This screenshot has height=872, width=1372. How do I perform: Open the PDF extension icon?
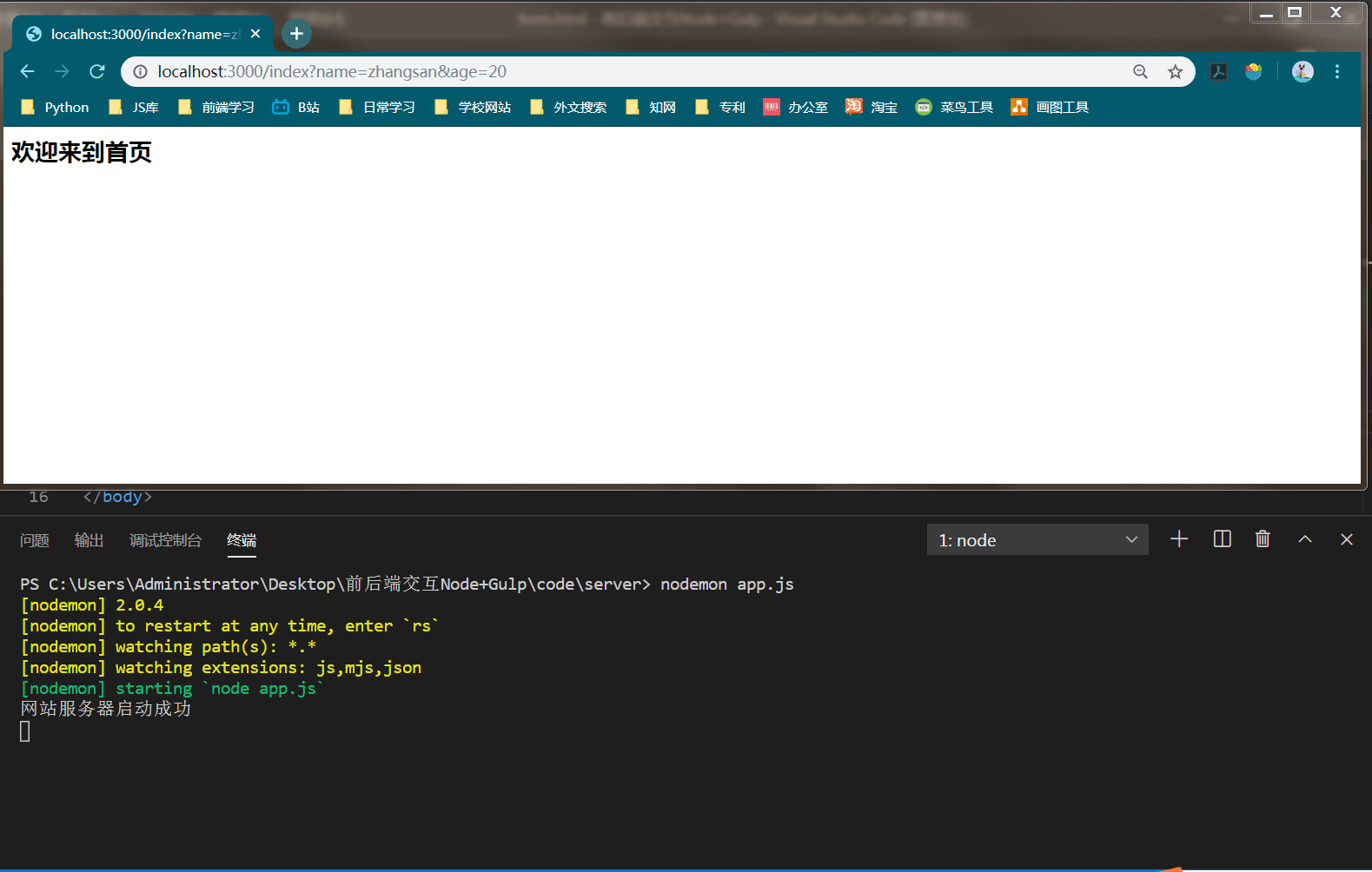[x=1219, y=72]
